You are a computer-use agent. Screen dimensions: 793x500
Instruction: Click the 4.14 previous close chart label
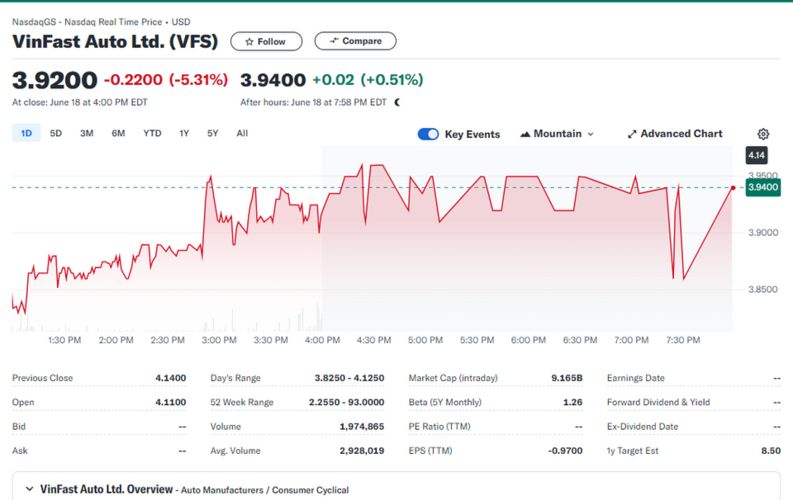[757, 155]
